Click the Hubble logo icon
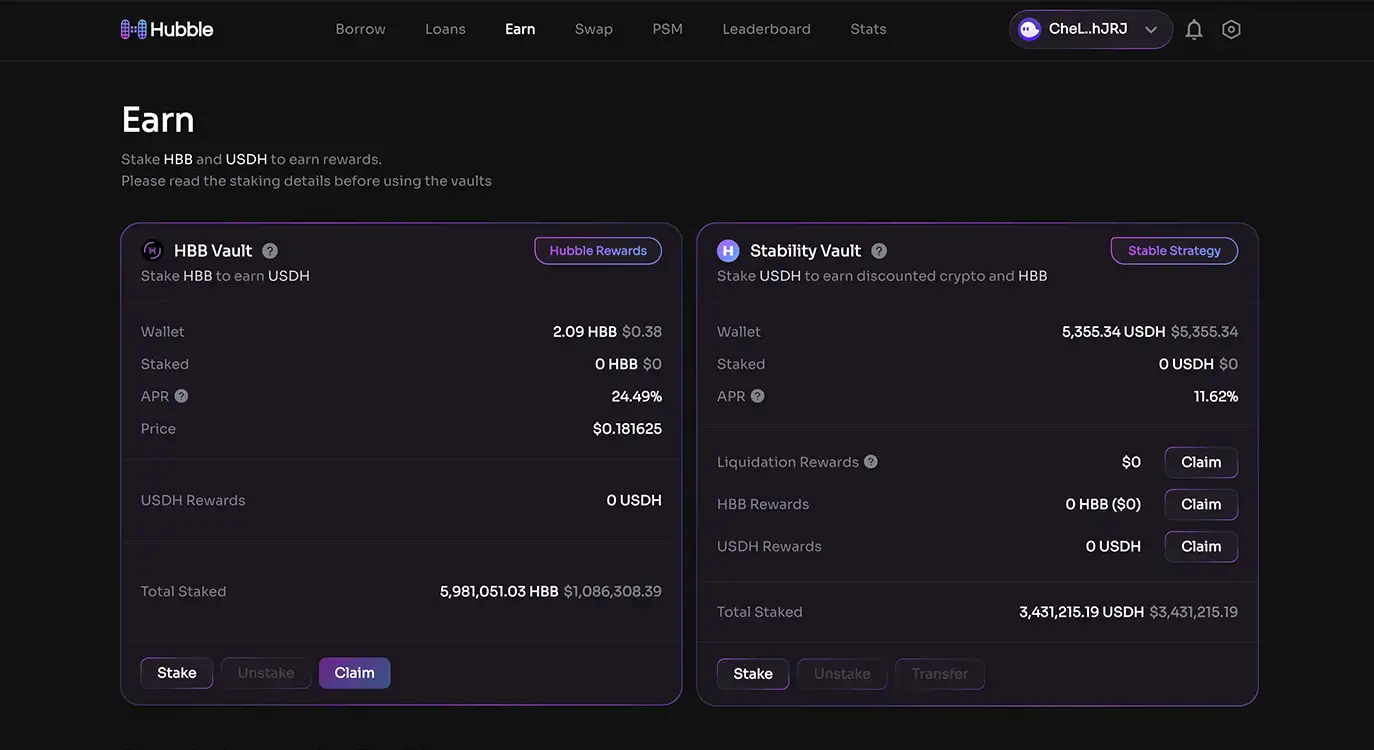The height and width of the screenshot is (750, 1374). click(134, 29)
